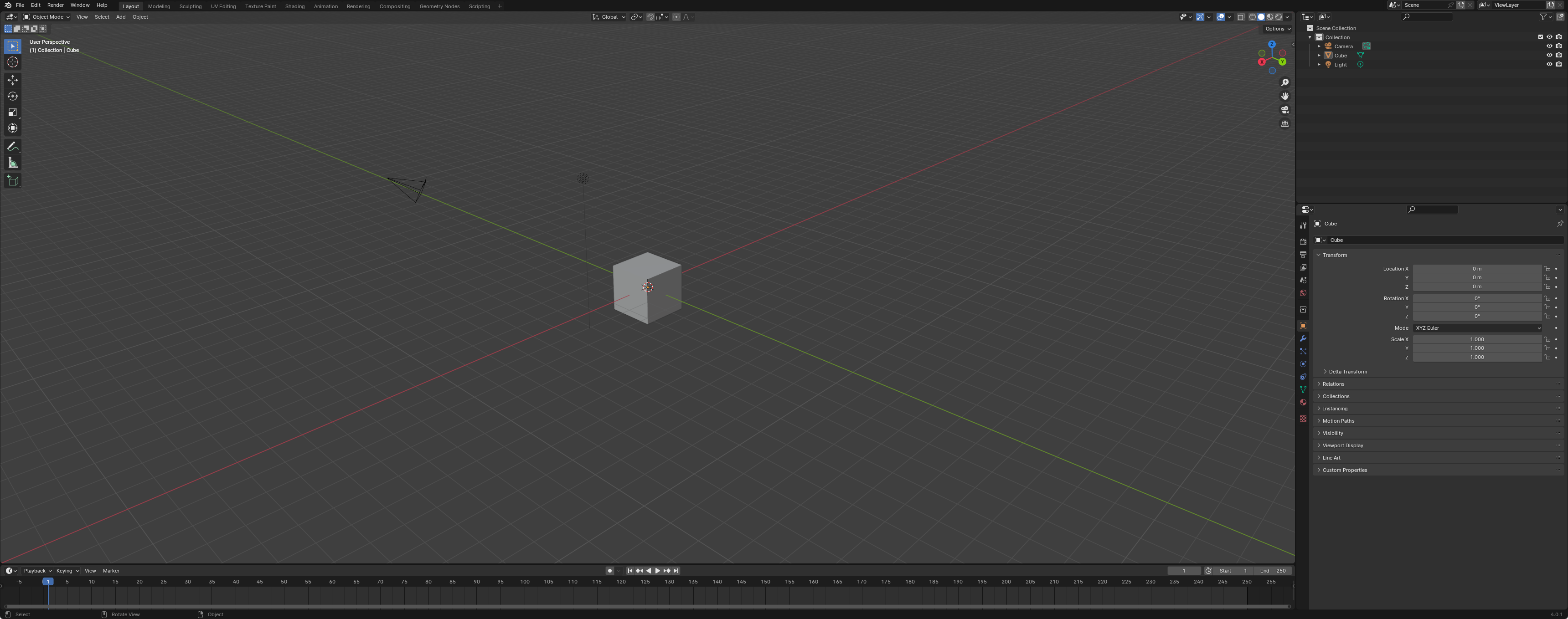This screenshot has height=619, width=1568.
Task: Open the Object Mode dropdown
Action: coord(47,17)
